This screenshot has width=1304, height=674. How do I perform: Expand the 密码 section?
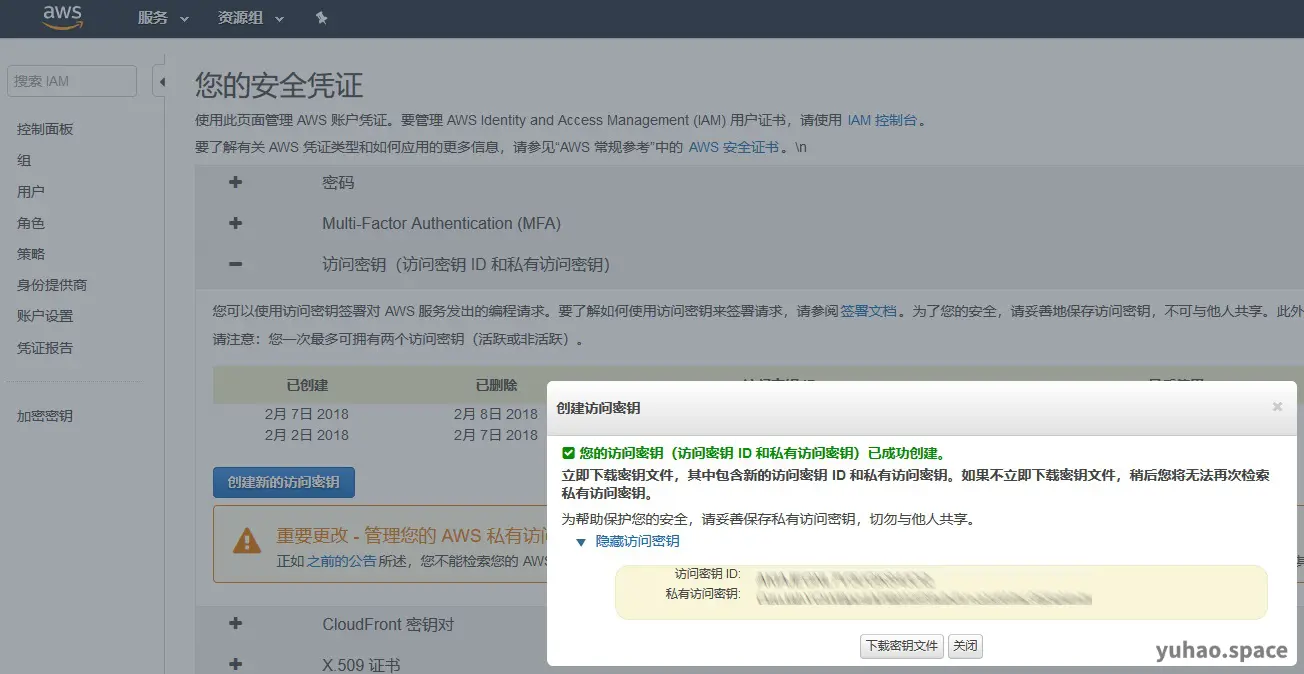[x=234, y=182]
